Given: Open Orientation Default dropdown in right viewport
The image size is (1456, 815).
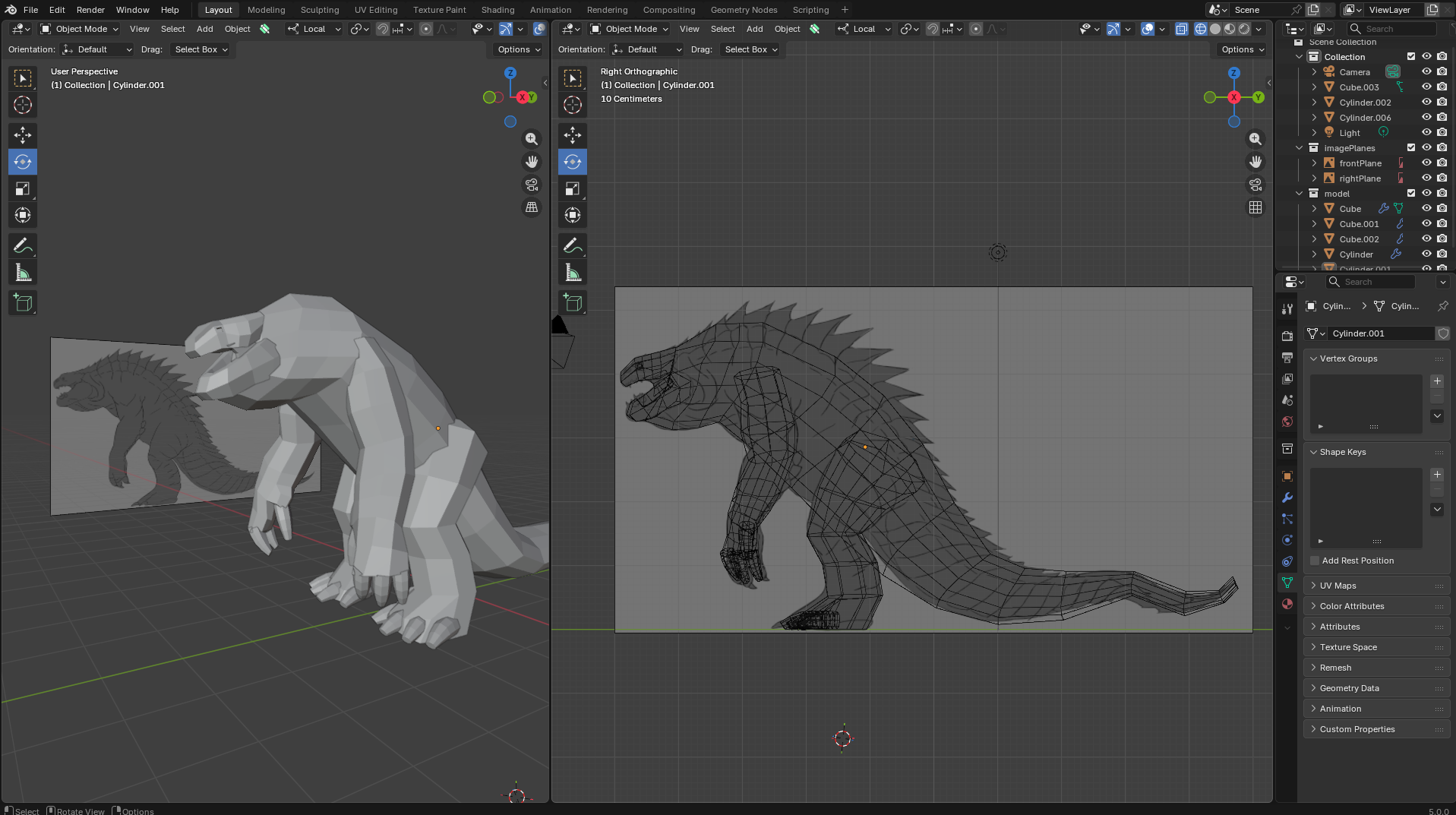Looking at the screenshot, I should [647, 49].
